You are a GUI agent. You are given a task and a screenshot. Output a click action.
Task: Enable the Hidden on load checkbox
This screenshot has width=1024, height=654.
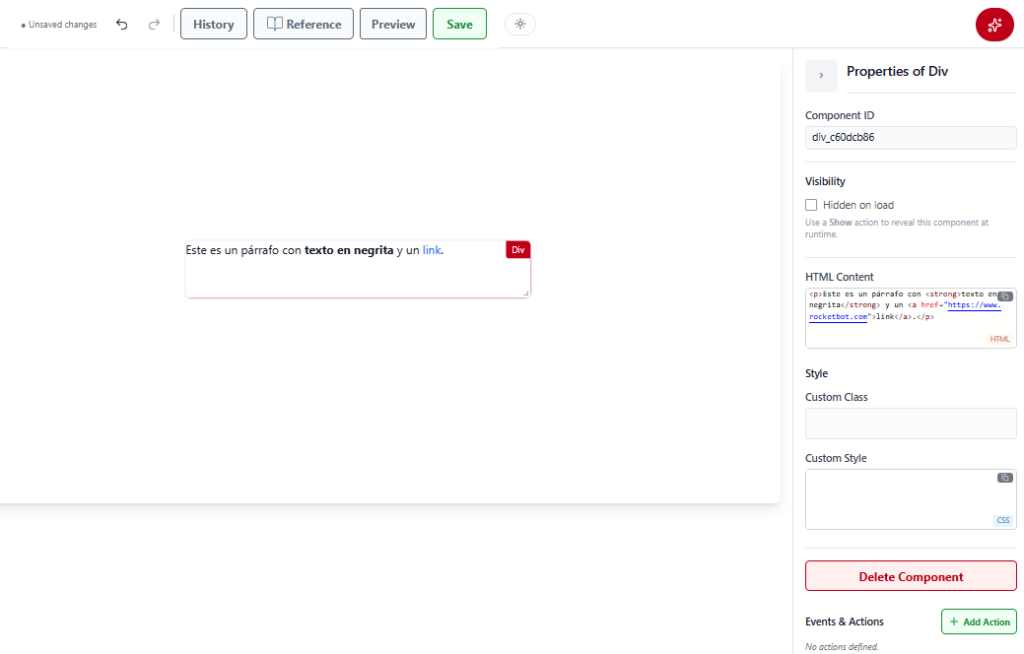click(811, 205)
